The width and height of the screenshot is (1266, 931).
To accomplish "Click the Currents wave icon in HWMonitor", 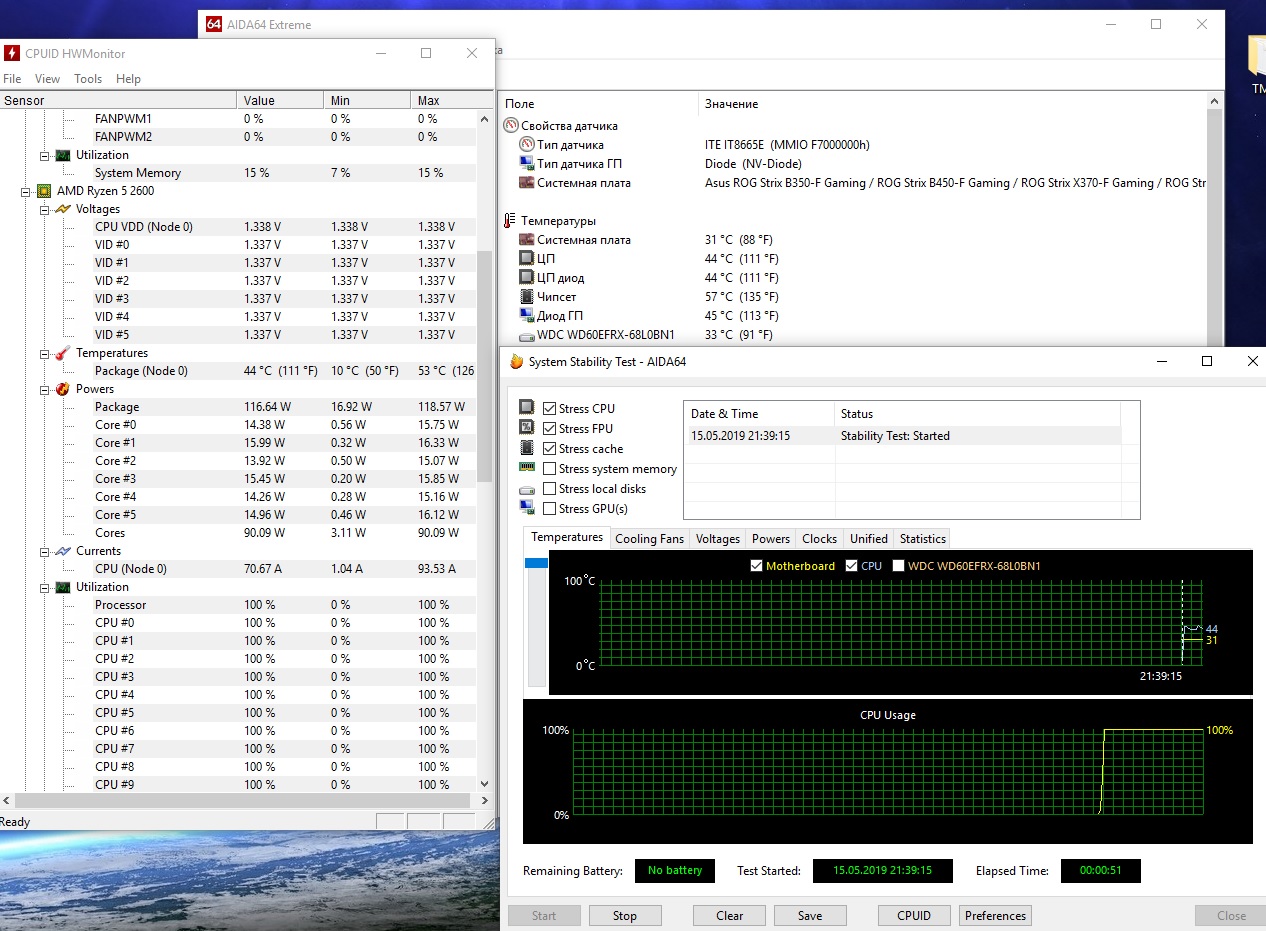I will pyautogui.click(x=62, y=551).
